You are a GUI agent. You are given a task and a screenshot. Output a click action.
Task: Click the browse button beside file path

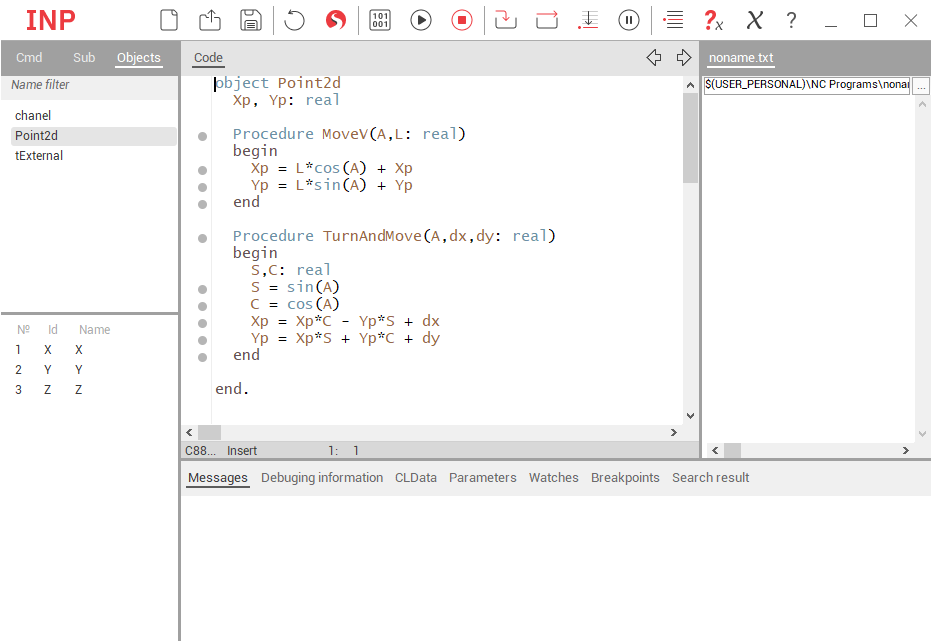921,86
